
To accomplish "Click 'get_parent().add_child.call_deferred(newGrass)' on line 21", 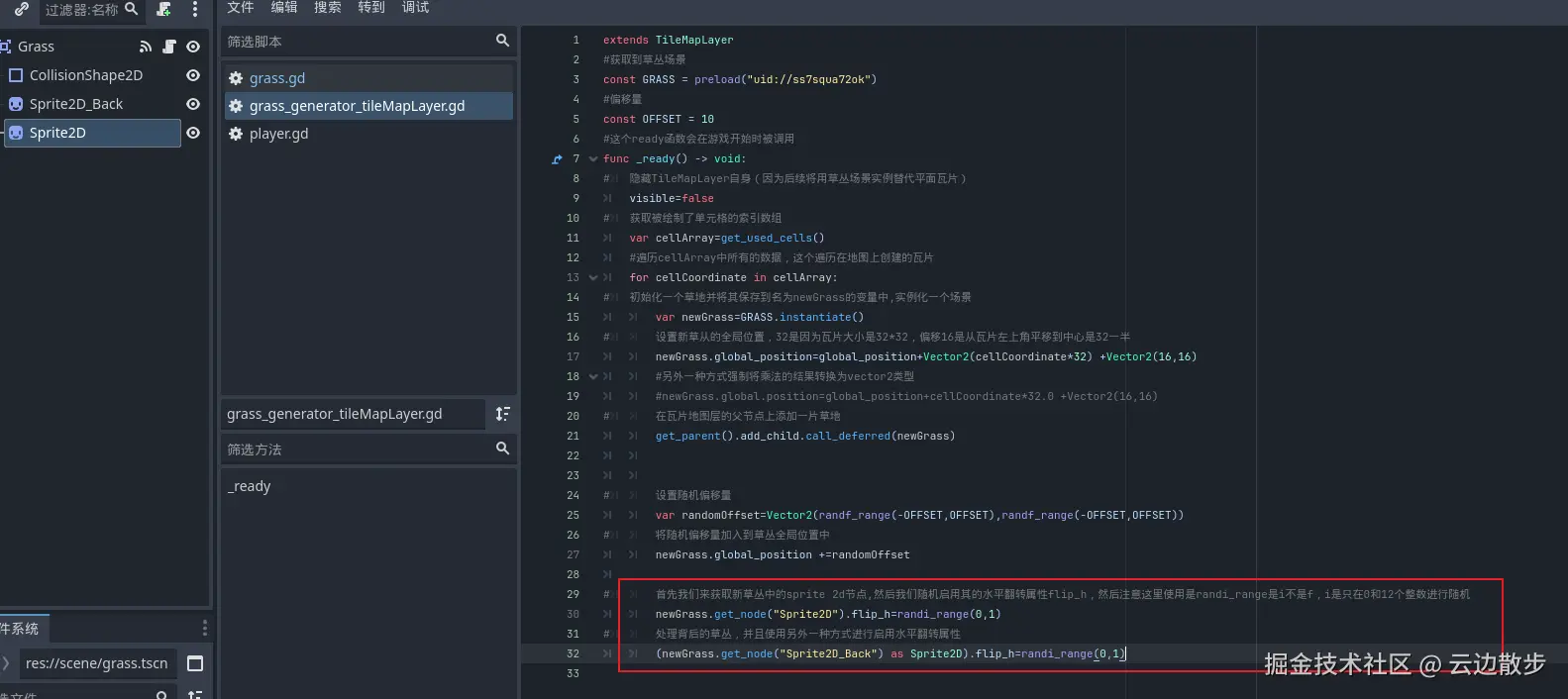I will point(803,436).
